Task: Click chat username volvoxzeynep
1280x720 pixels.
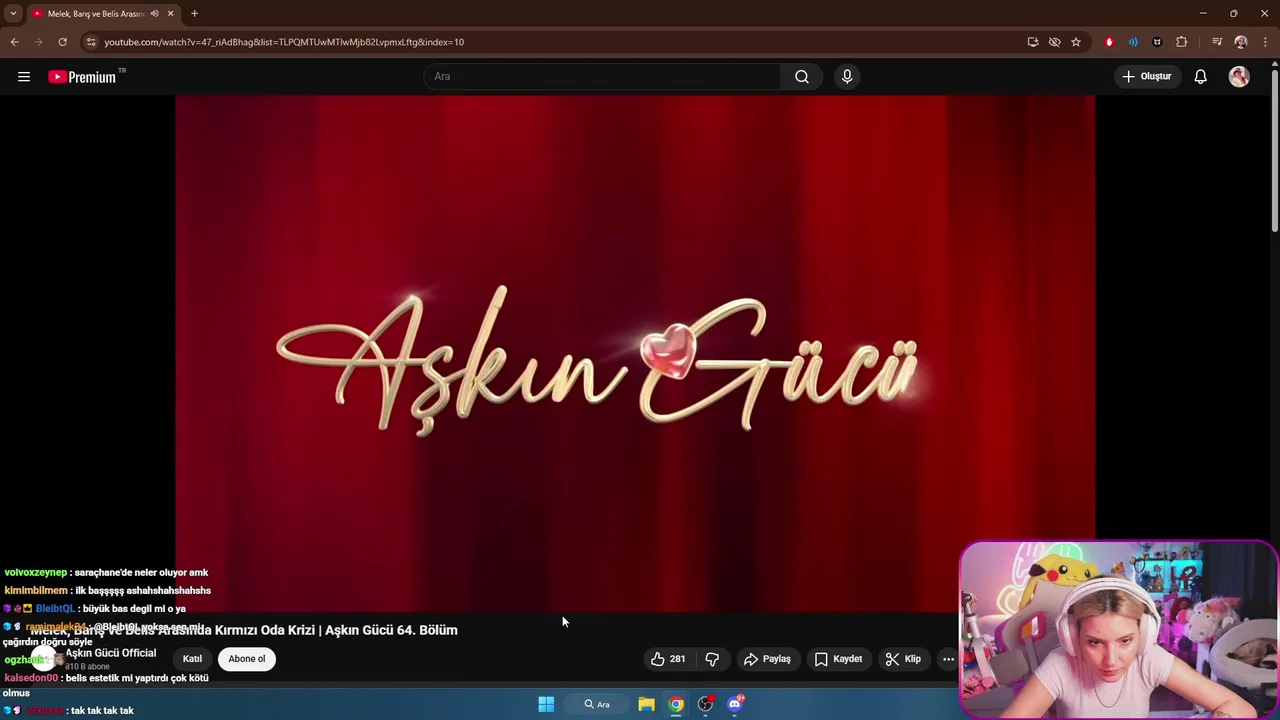Action: [x=36, y=572]
